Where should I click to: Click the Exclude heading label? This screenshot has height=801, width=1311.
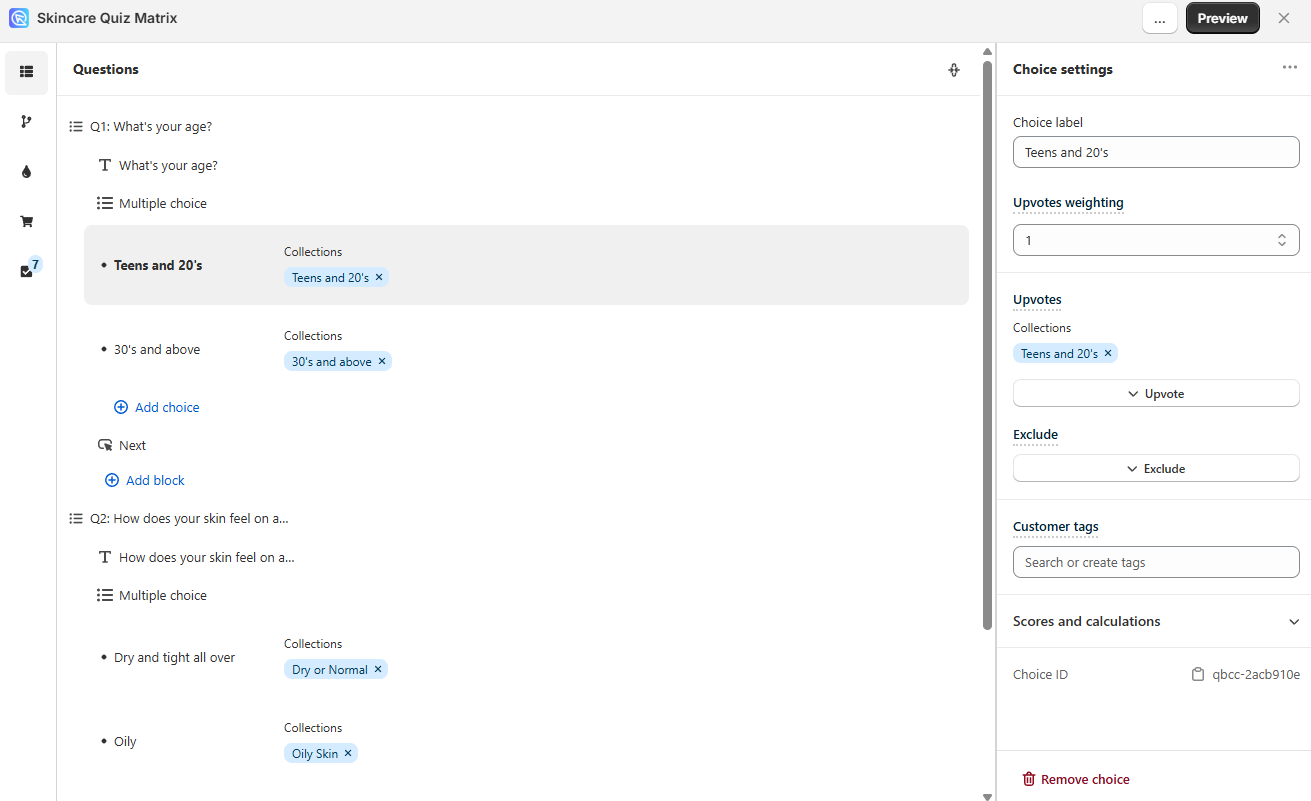click(x=1035, y=434)
